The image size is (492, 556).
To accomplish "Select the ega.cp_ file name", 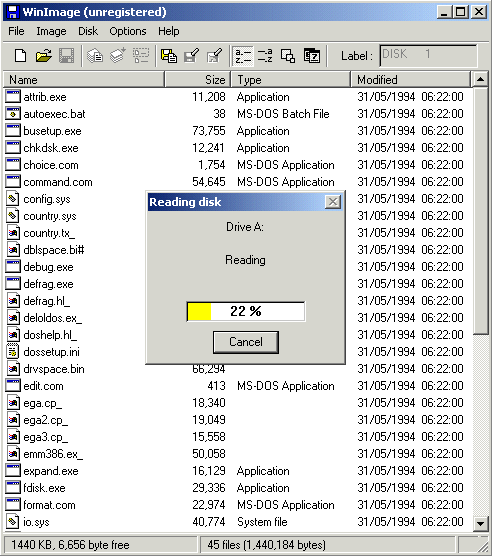I will [43, 403].
